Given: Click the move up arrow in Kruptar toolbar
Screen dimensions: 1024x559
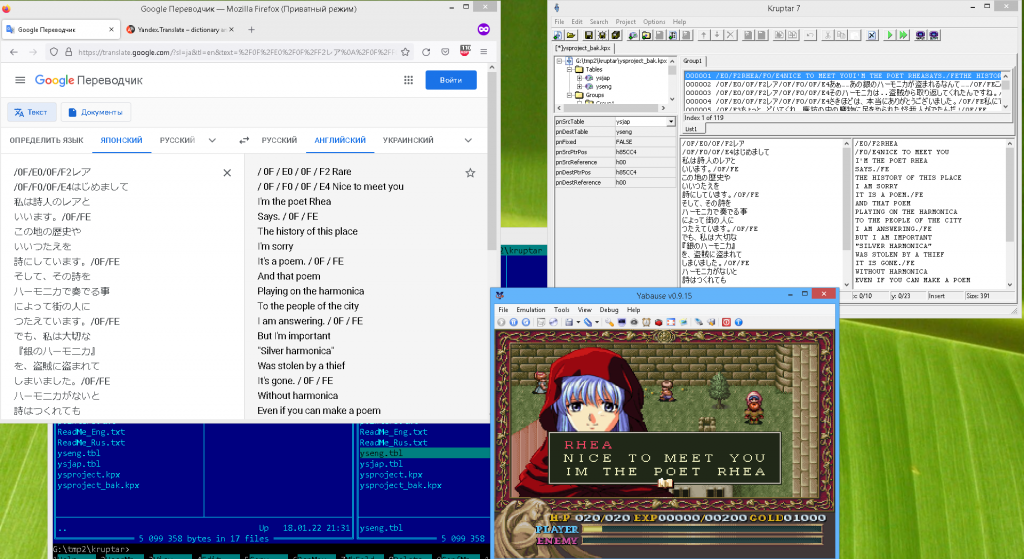Looking at the screenshot, I should tap(703, 35).
